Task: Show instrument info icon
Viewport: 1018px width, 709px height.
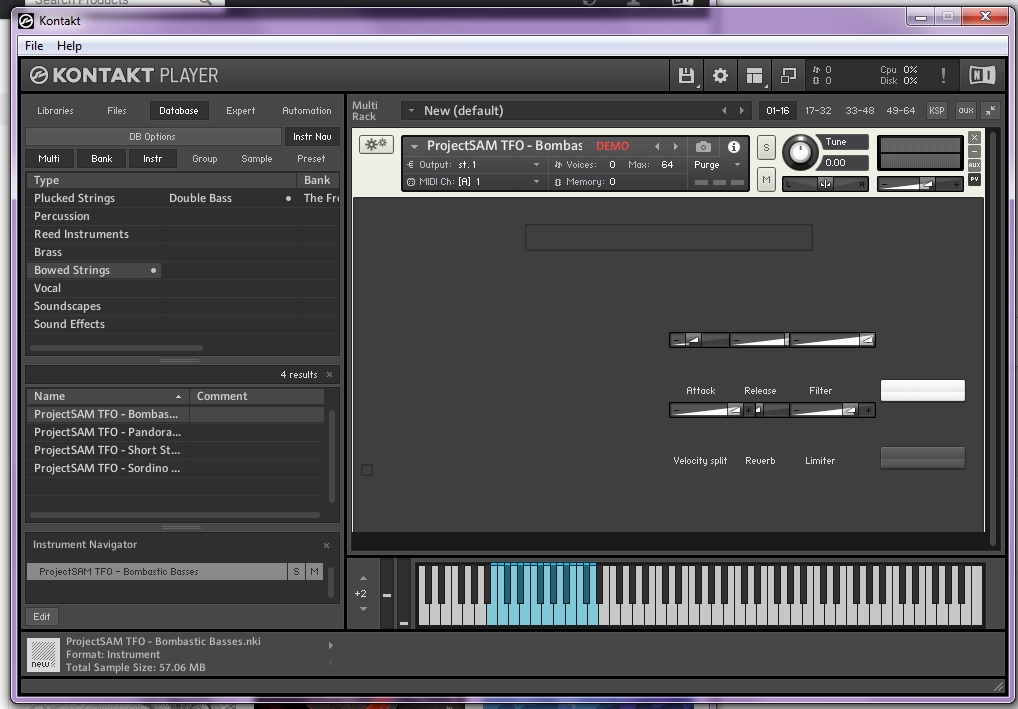Action: tap(734, 147)
